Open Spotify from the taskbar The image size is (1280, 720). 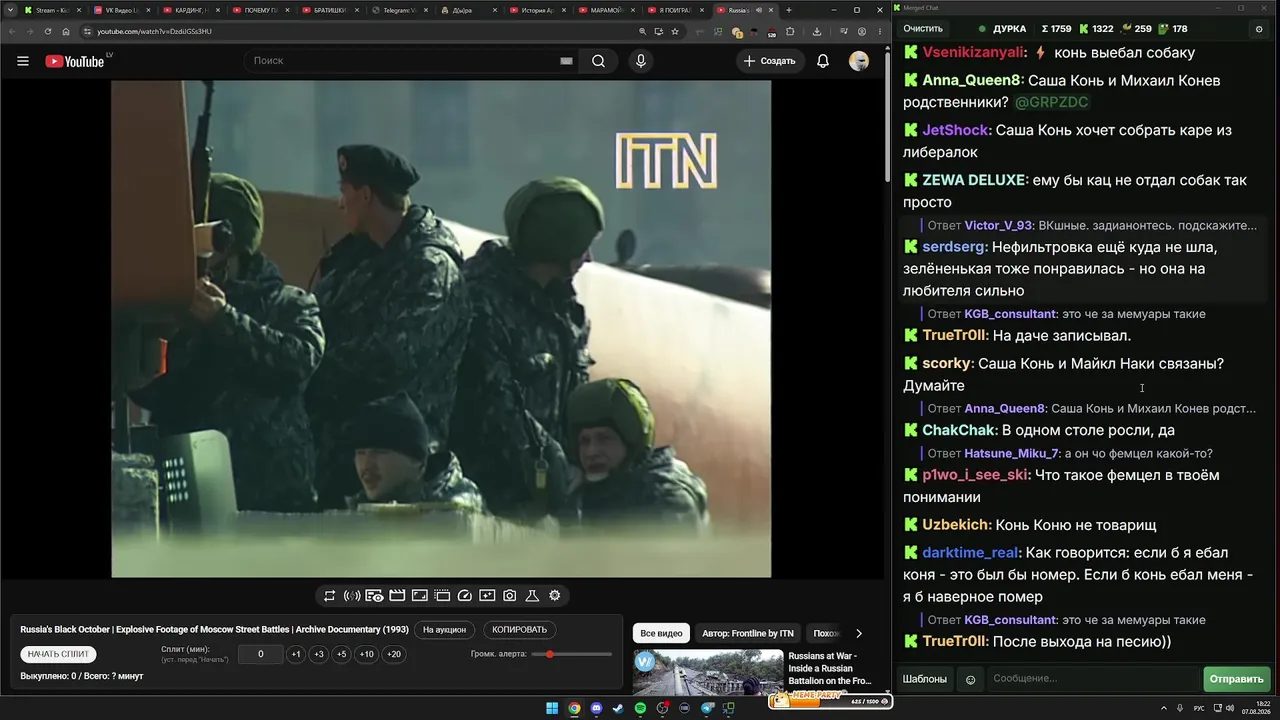pyautogui.click(x=641, y=708)
